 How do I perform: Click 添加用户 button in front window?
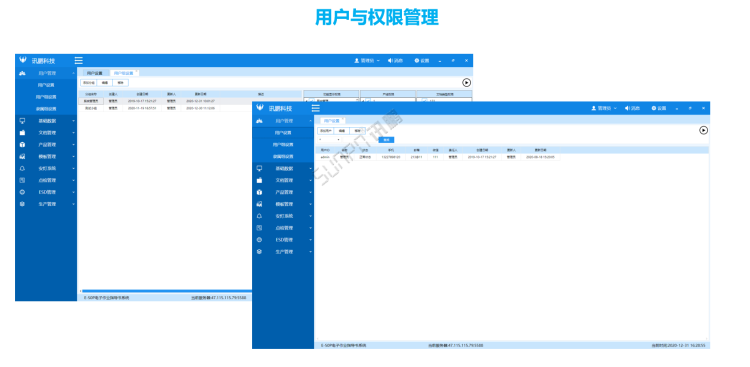pos(326,130)
